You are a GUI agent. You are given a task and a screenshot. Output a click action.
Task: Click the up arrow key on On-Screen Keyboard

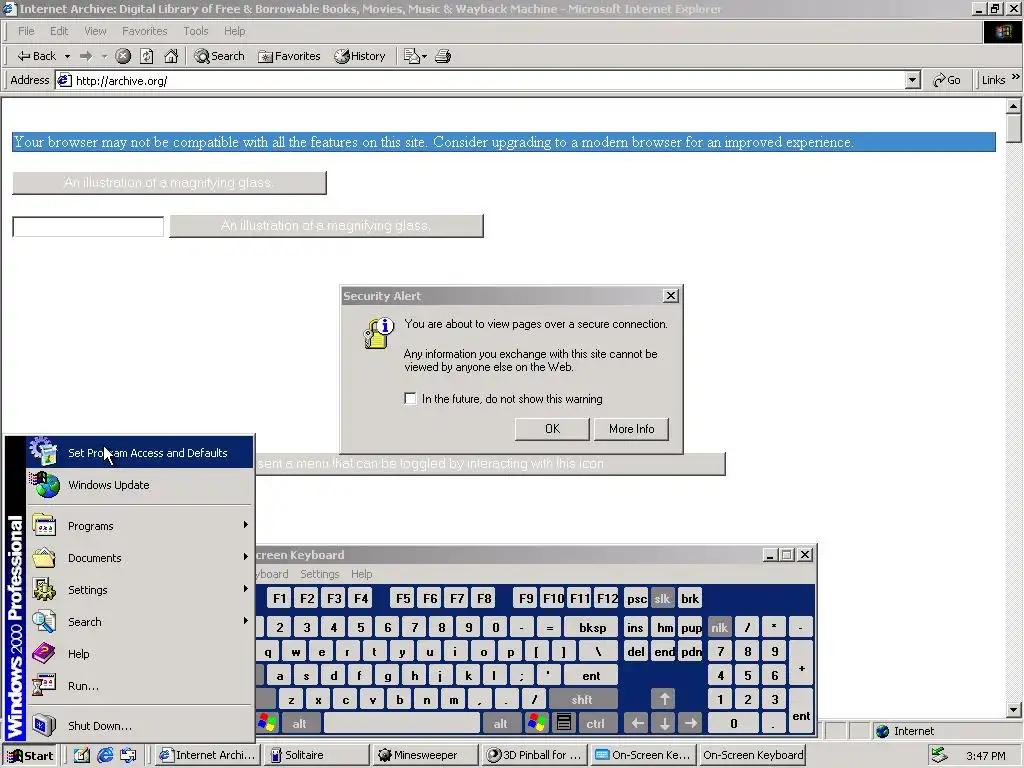tap(664, 699)
